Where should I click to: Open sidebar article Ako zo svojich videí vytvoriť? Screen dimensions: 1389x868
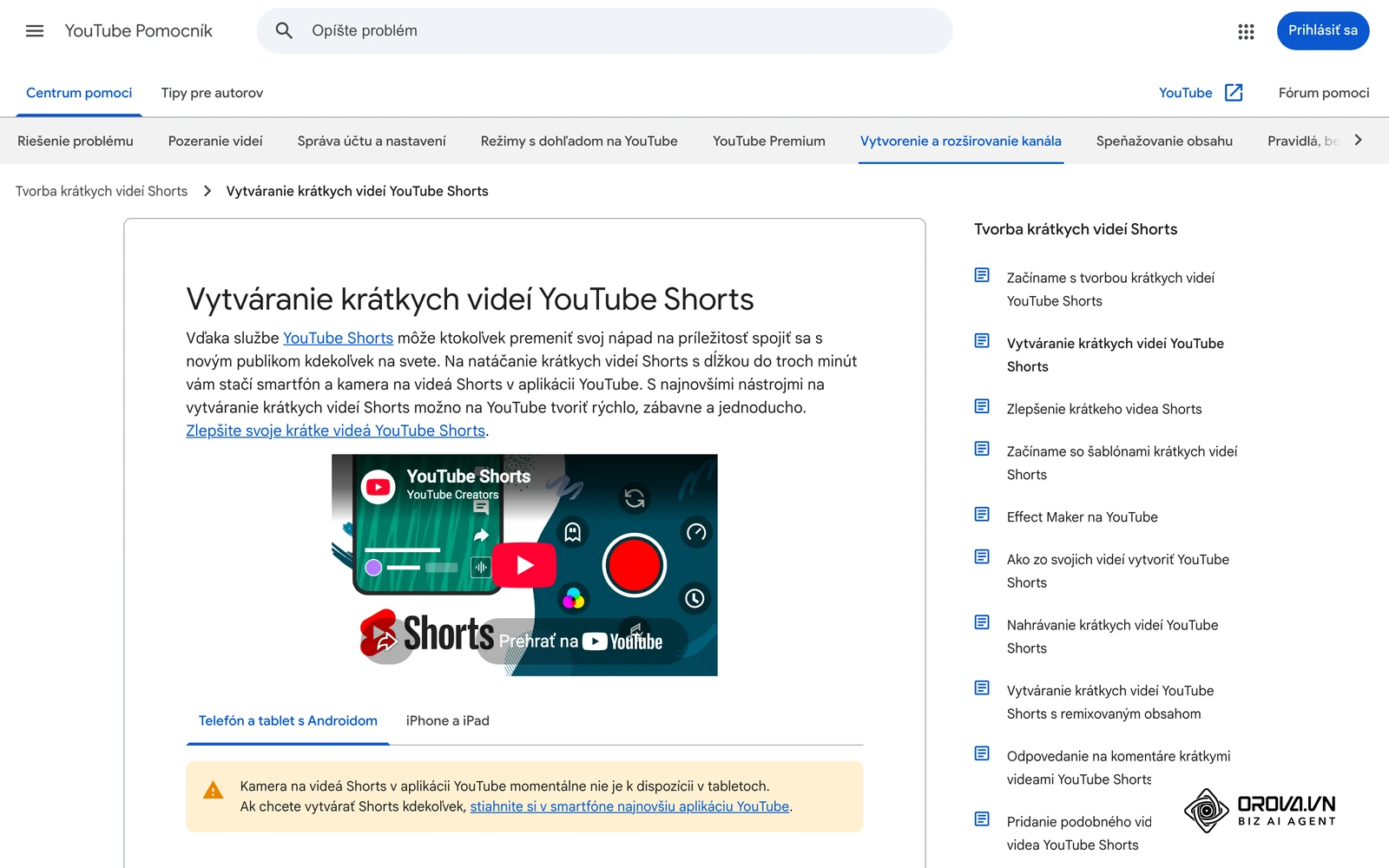(1118, 571)
